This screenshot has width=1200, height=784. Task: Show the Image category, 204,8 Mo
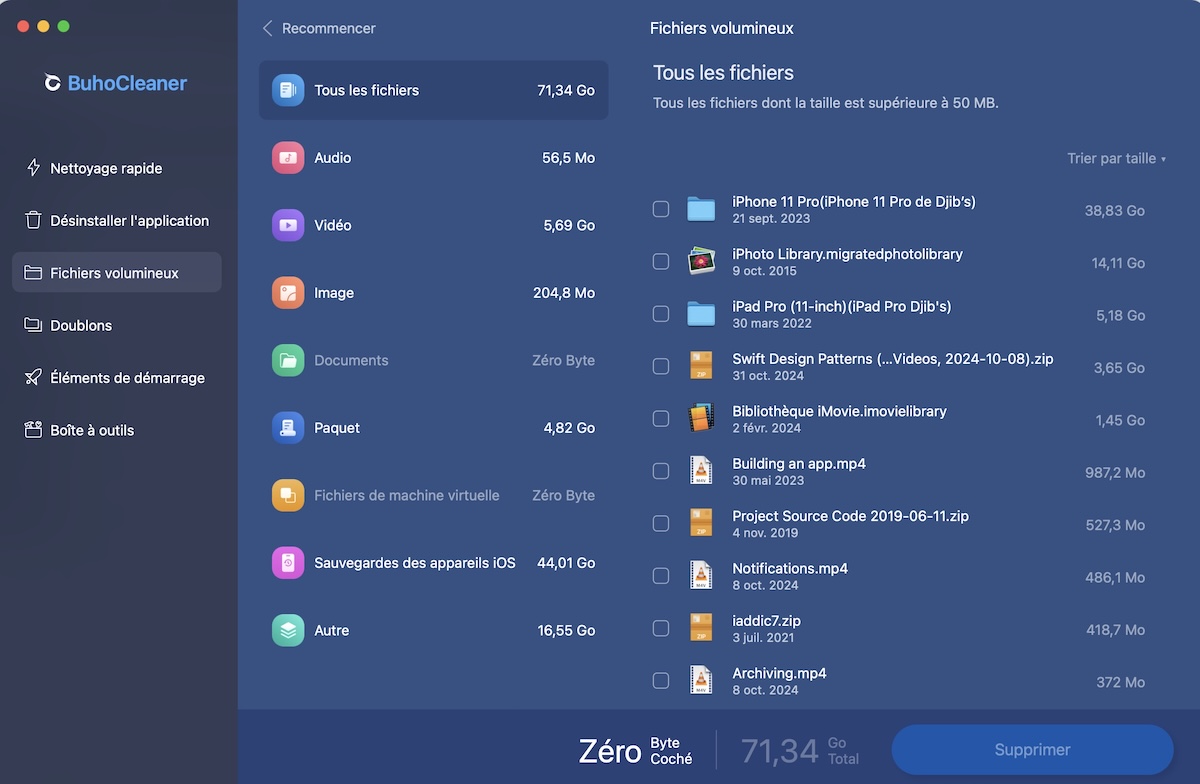coord(434,293)
